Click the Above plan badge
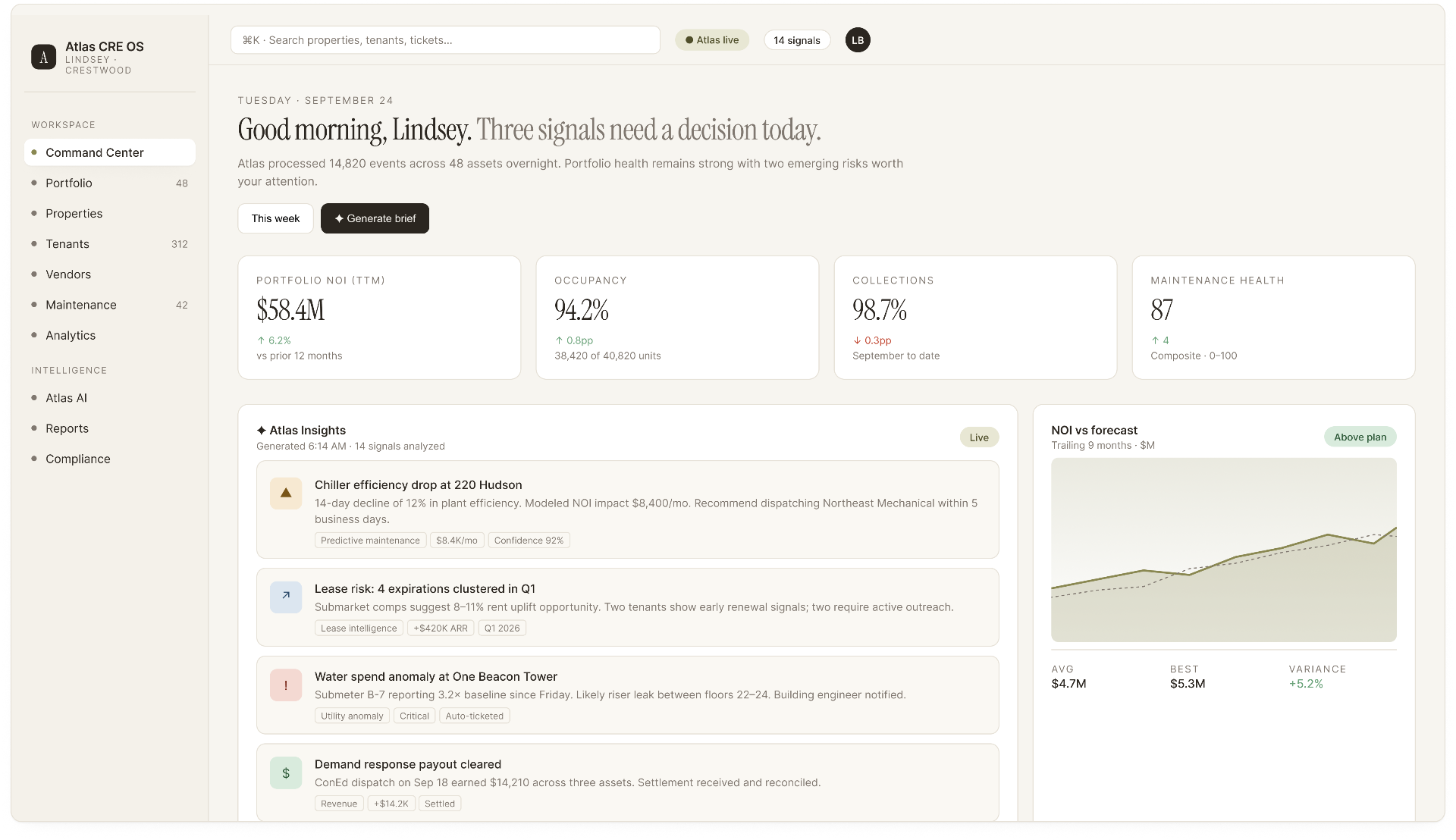This screenshot has width=1456, height=840. click(x=1360, y=437)
